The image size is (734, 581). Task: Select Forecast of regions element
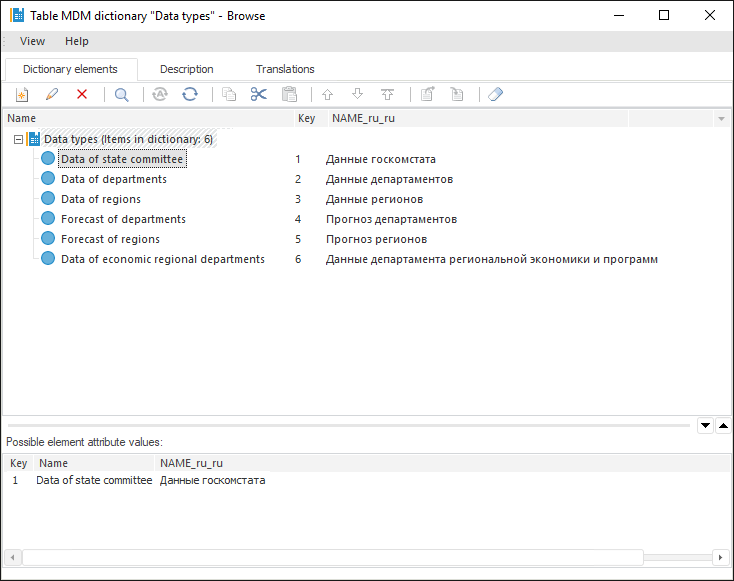coord(110,239)
